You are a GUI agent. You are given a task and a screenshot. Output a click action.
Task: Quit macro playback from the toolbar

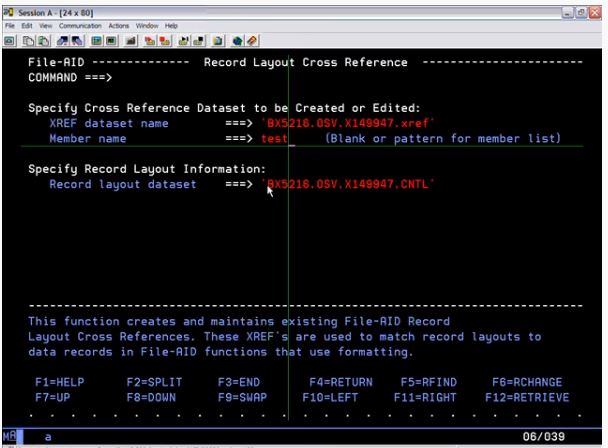[x=199, y=40]
